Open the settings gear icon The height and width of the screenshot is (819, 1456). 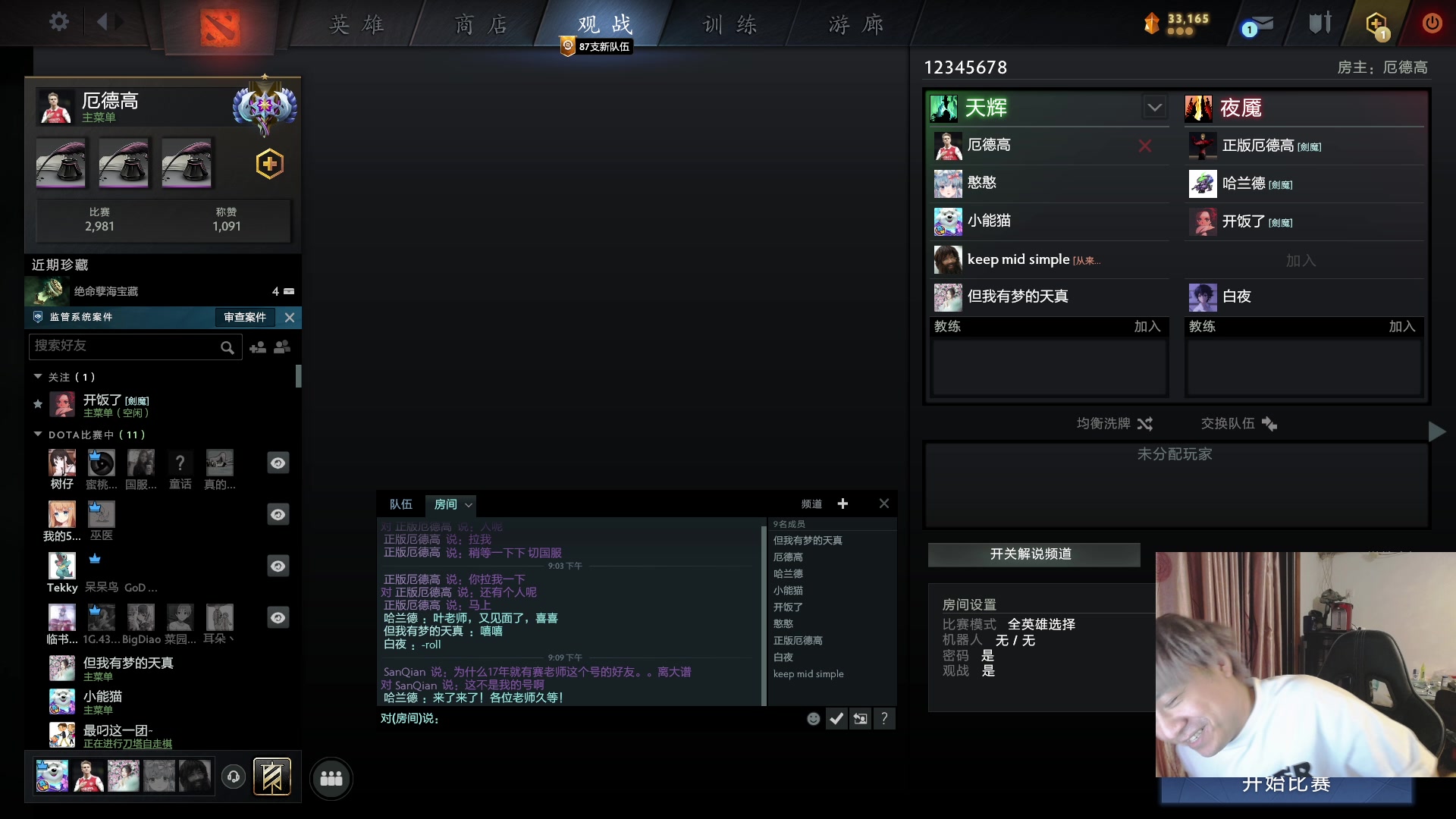(59, 23)
